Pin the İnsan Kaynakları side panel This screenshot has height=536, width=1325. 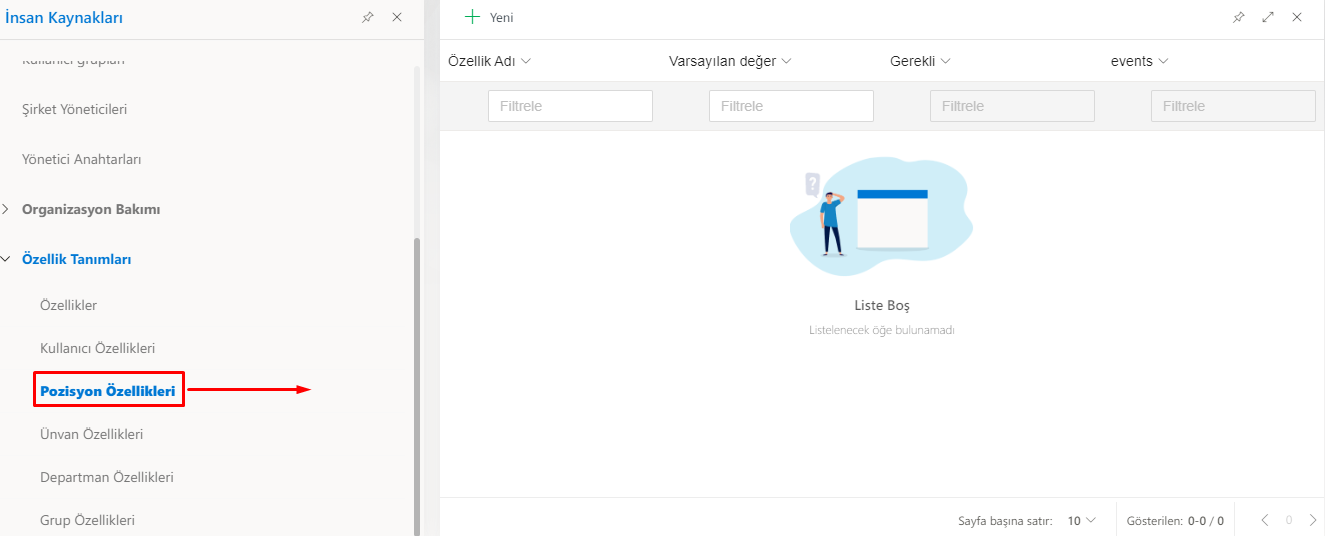tap(368, 18)
